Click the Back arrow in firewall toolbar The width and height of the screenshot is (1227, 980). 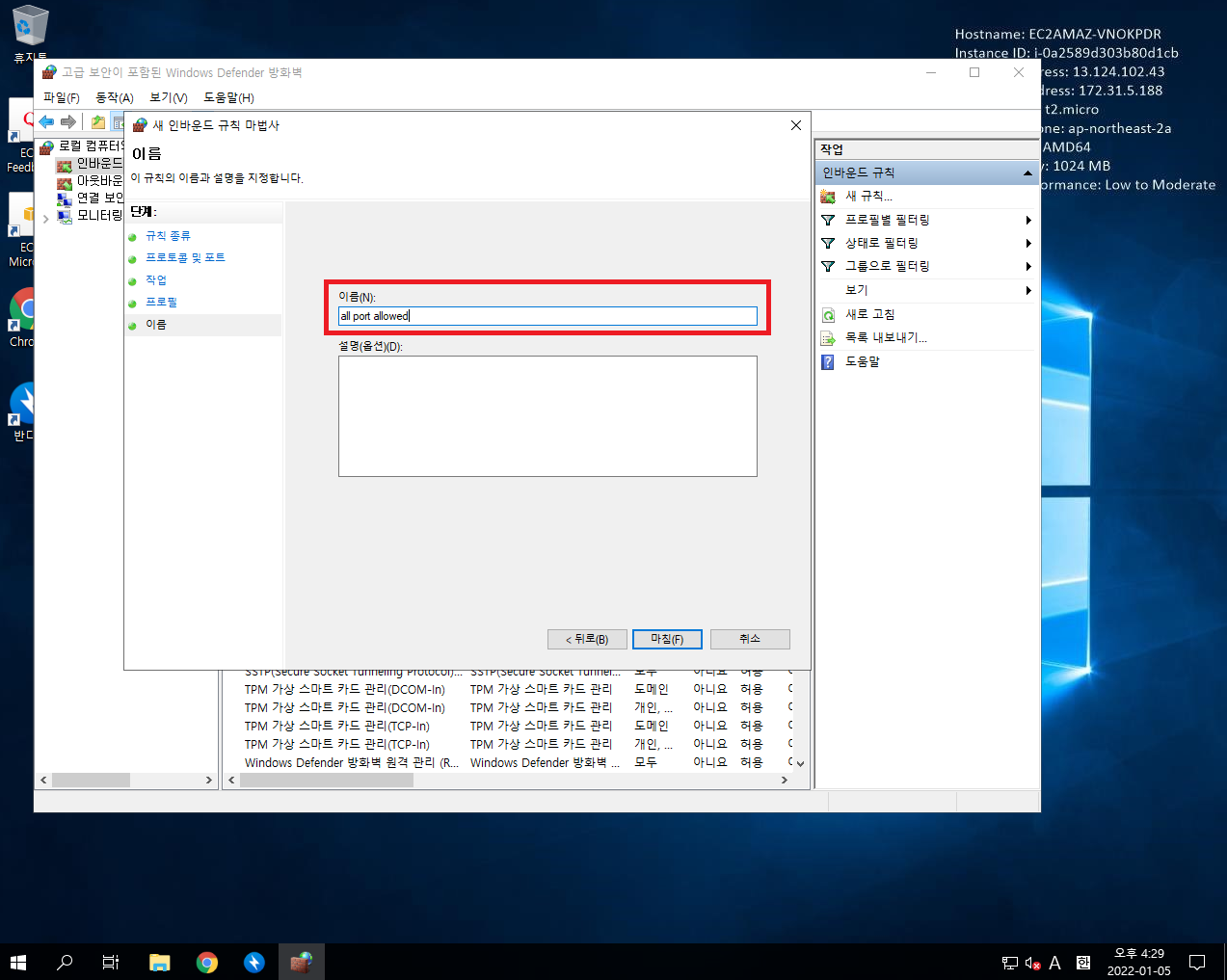click(x=46, y=121)
